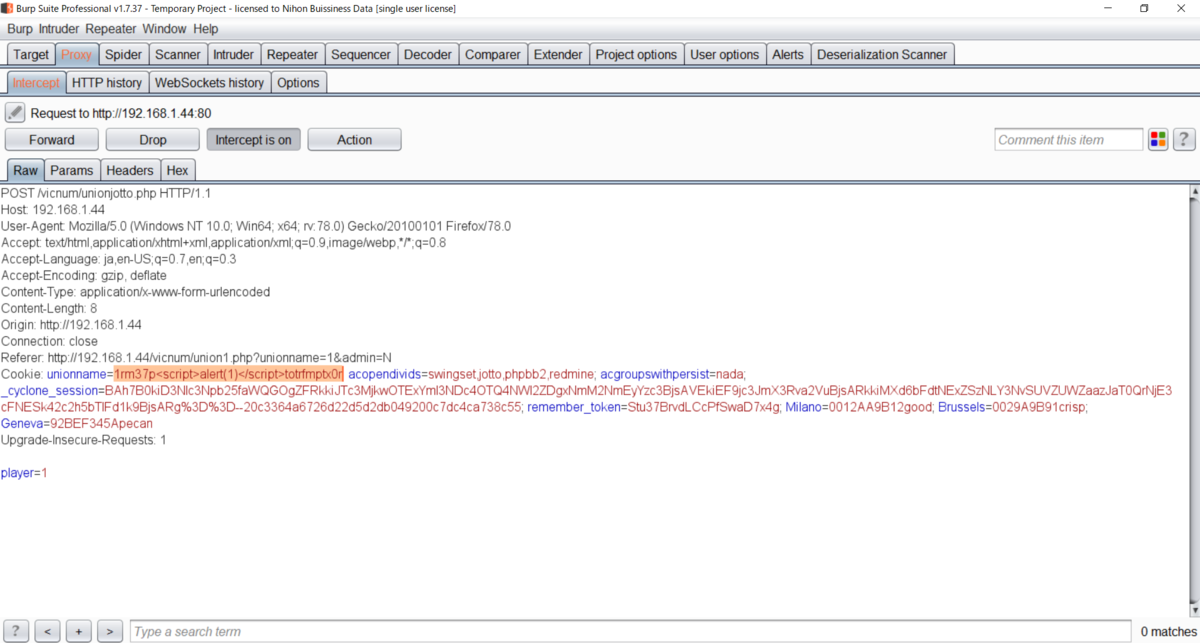The image size is (1200, 643).
Task: Switch to the Sequencer tab
Action: pos(361,54)
